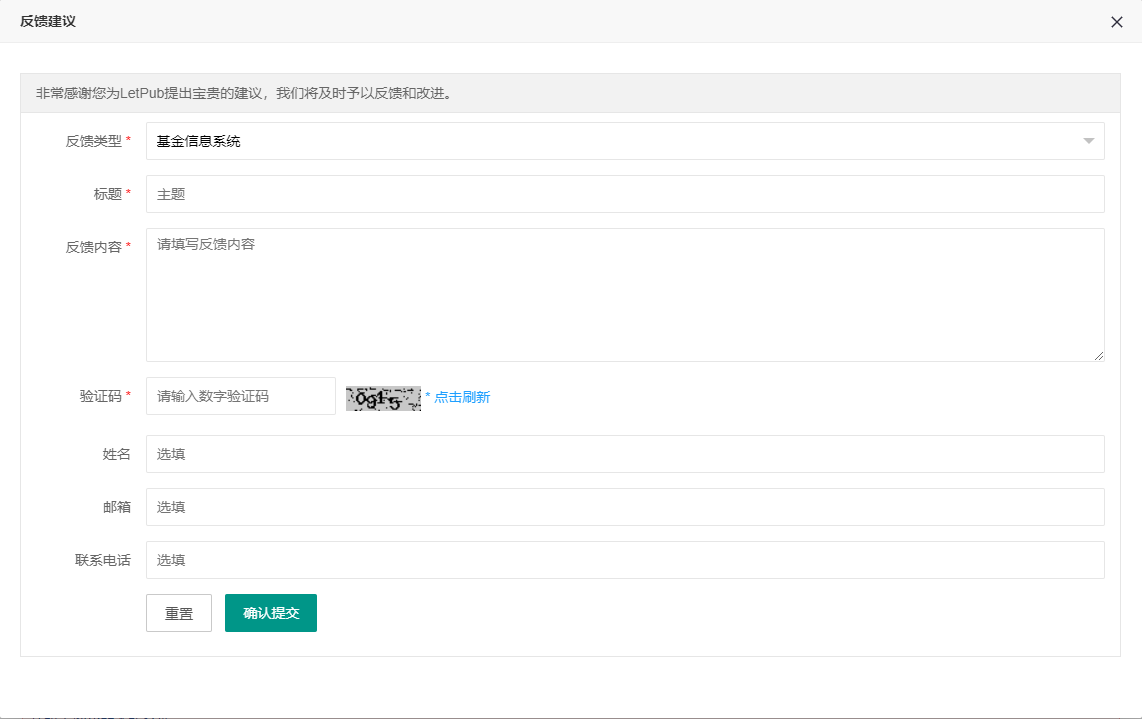Image resolution: width=1142 pixels, height=719 pixels.
Task: Select the 联系电话 input field
Action: [x=625, y=560]
